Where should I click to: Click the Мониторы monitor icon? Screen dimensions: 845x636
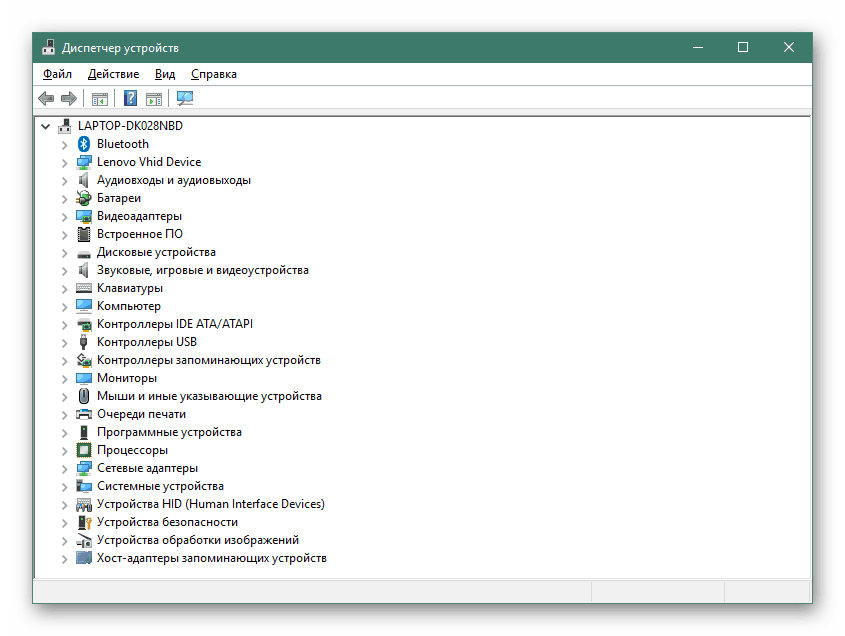coord(83,377)
